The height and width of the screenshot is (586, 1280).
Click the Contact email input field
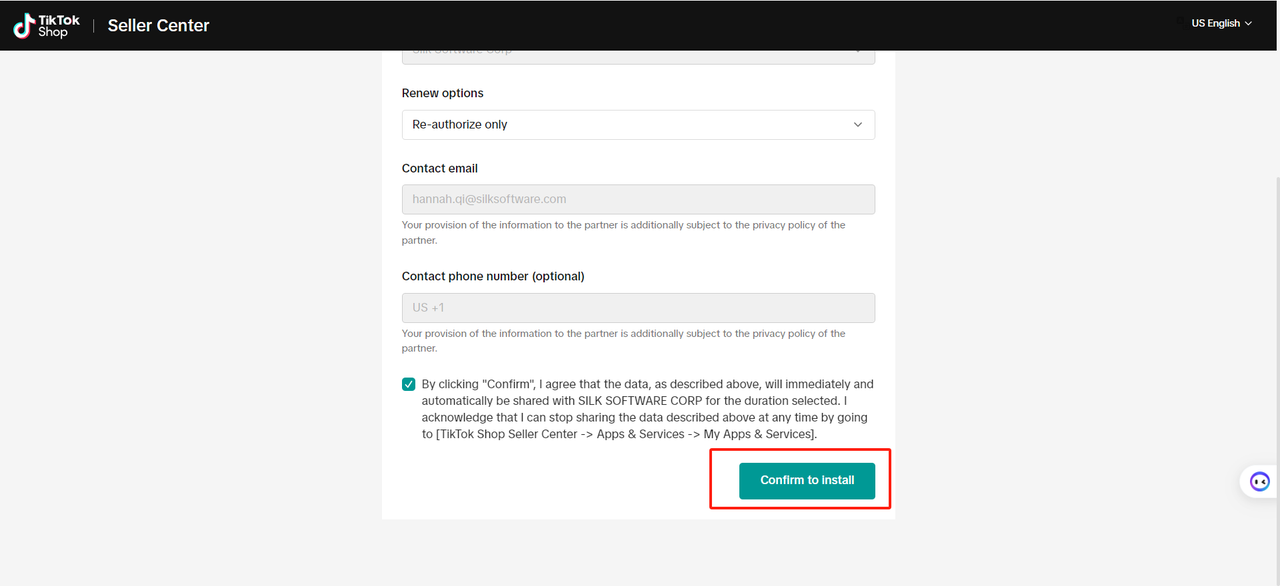tap(638, 199)
